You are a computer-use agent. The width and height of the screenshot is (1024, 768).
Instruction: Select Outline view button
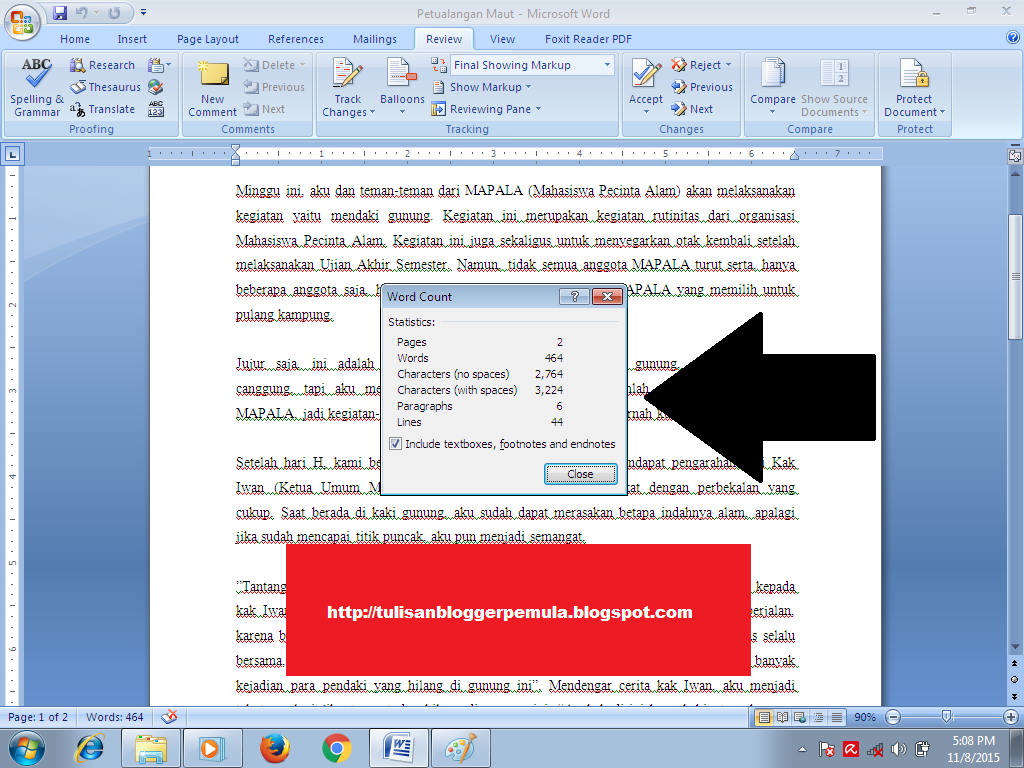point(818,717)
